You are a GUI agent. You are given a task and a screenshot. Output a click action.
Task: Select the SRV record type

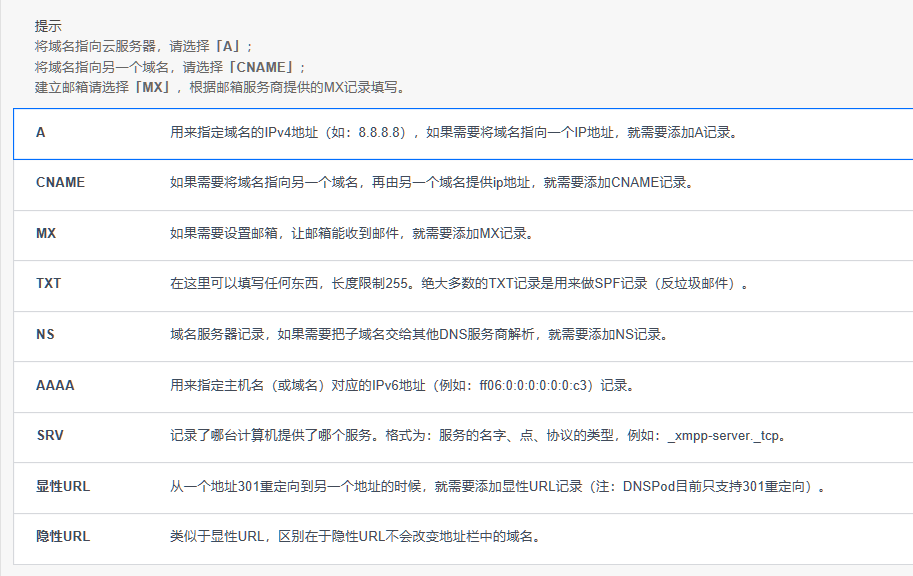point(463,437)
